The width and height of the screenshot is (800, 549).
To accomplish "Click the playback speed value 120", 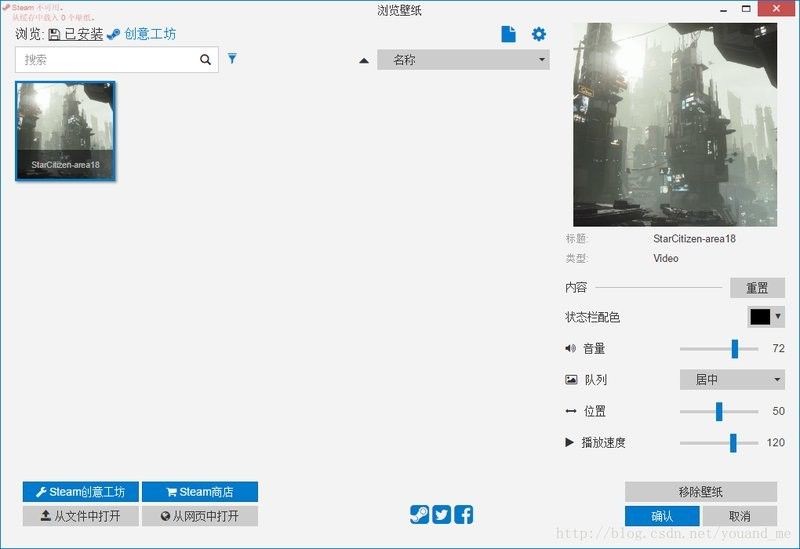I will click(x=776, y=442).
